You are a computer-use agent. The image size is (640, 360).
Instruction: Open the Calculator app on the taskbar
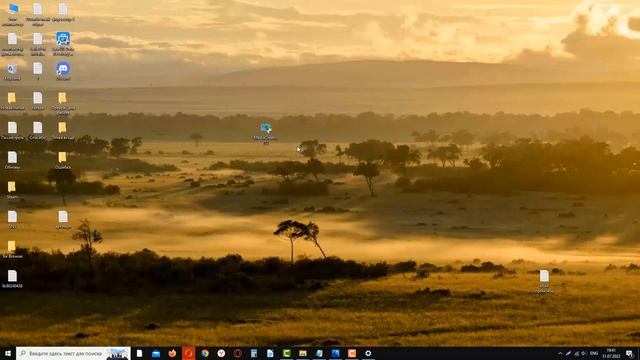[x=254, y=353]
